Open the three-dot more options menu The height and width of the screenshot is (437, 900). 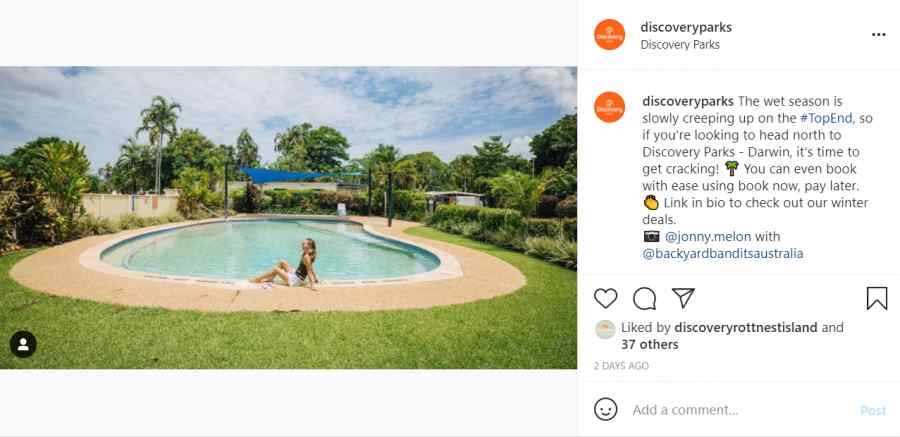(879, 34)
